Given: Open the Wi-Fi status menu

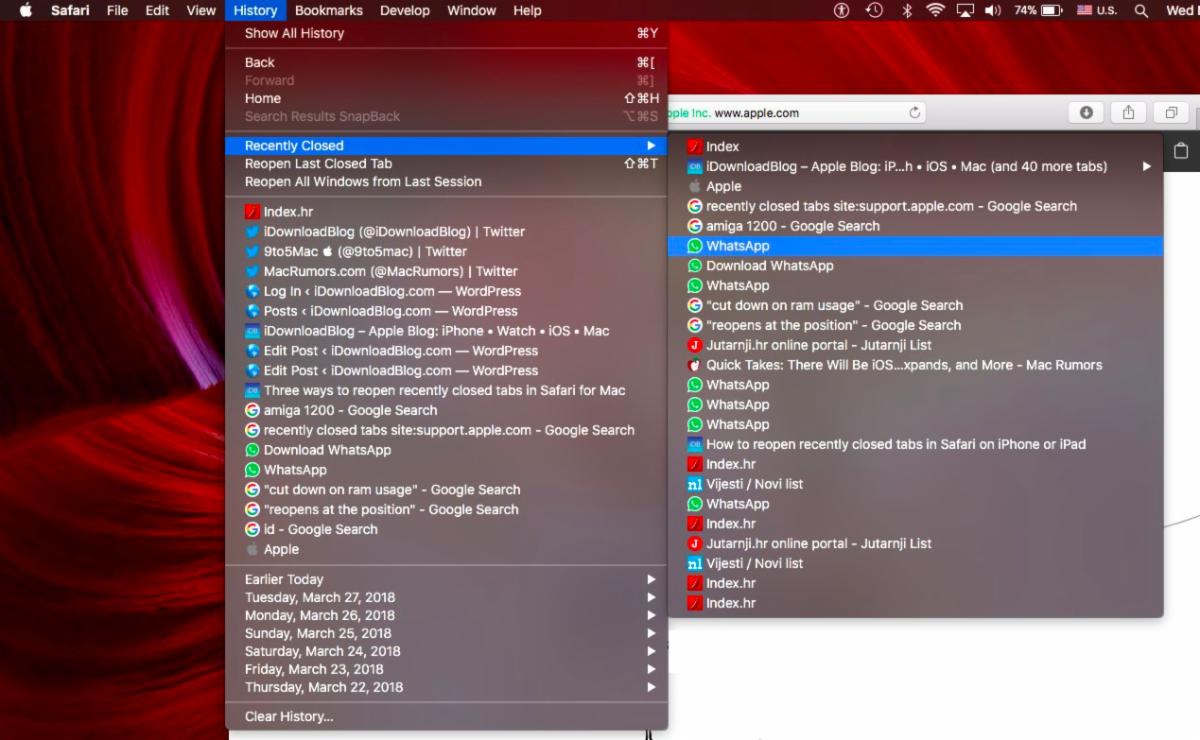Looking at the screenshot, I should pos(935,10).
